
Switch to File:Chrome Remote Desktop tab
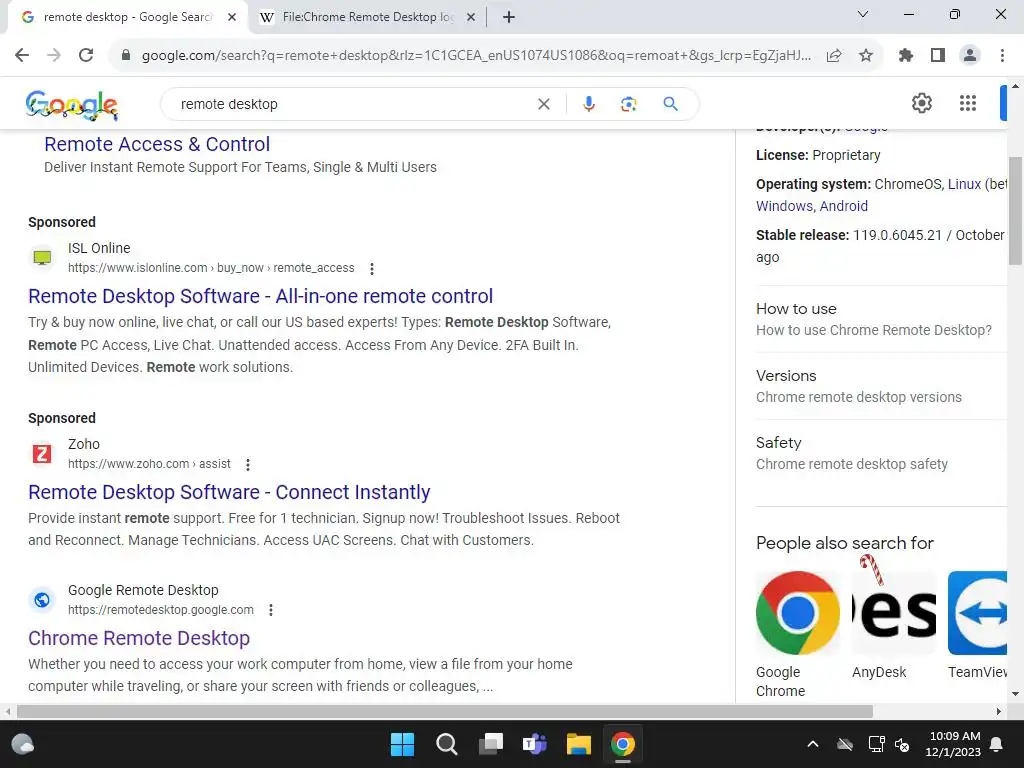[x=368, y=17]
